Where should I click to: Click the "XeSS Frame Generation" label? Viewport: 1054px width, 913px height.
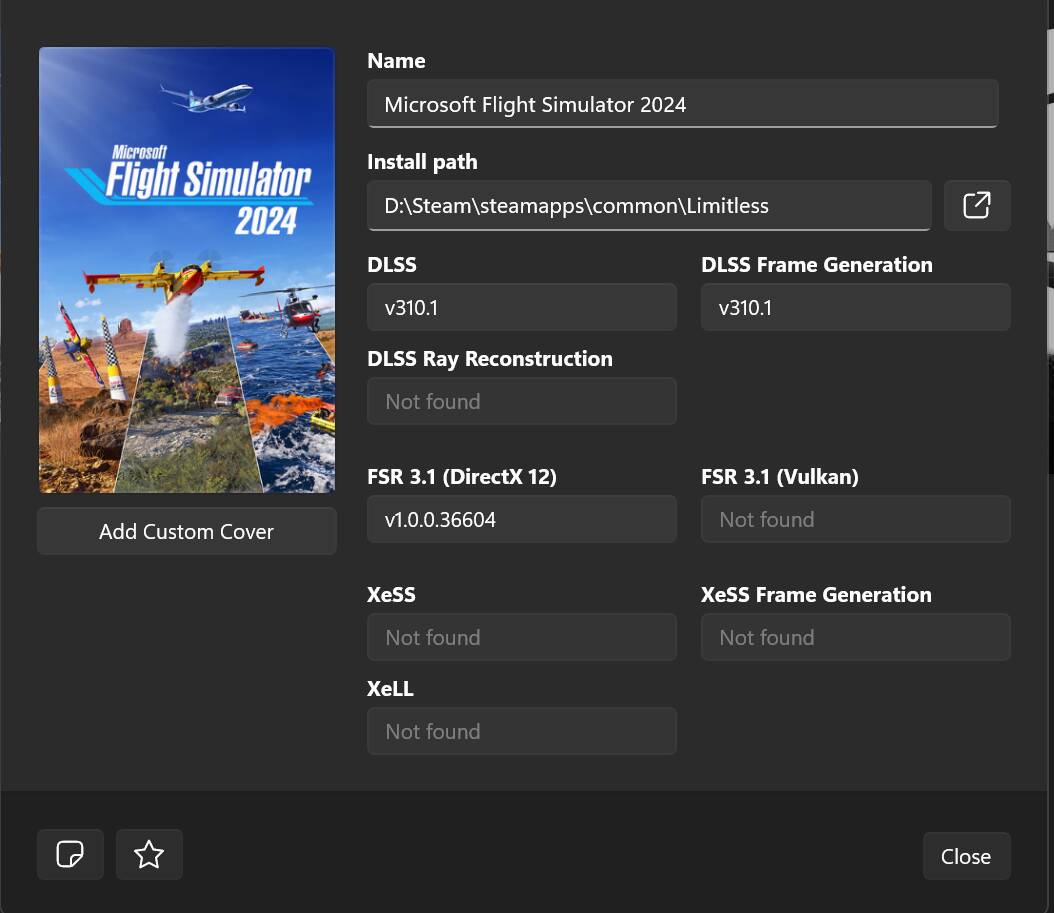click(x=816, y=595)
